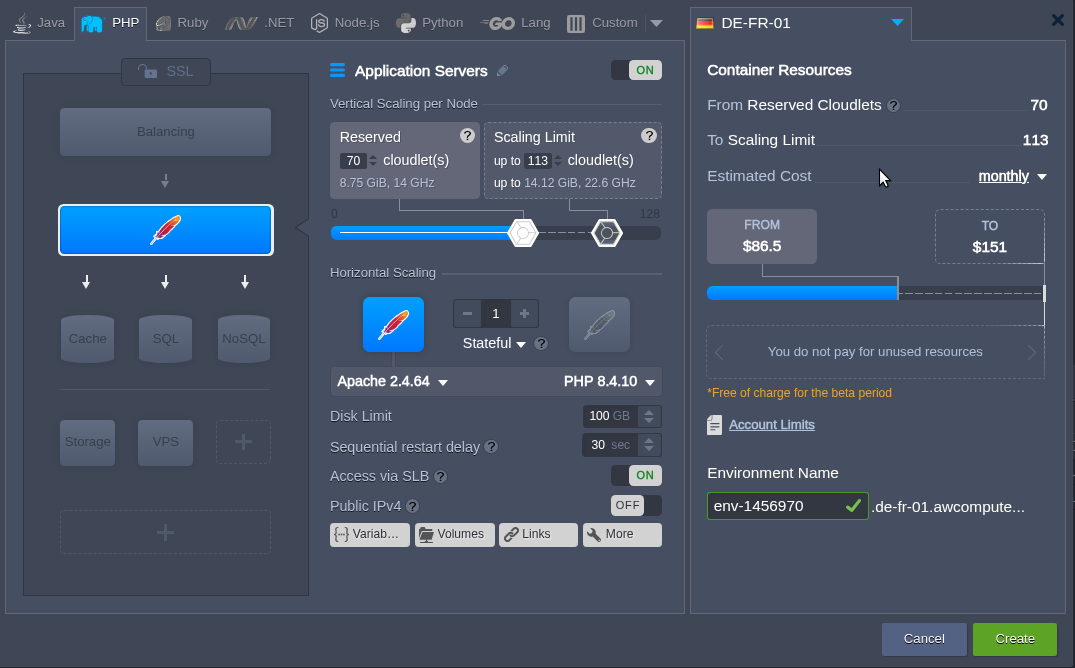
Task: Open the PHP 8.4.10 version dropdown
Action: pos(609,381)
